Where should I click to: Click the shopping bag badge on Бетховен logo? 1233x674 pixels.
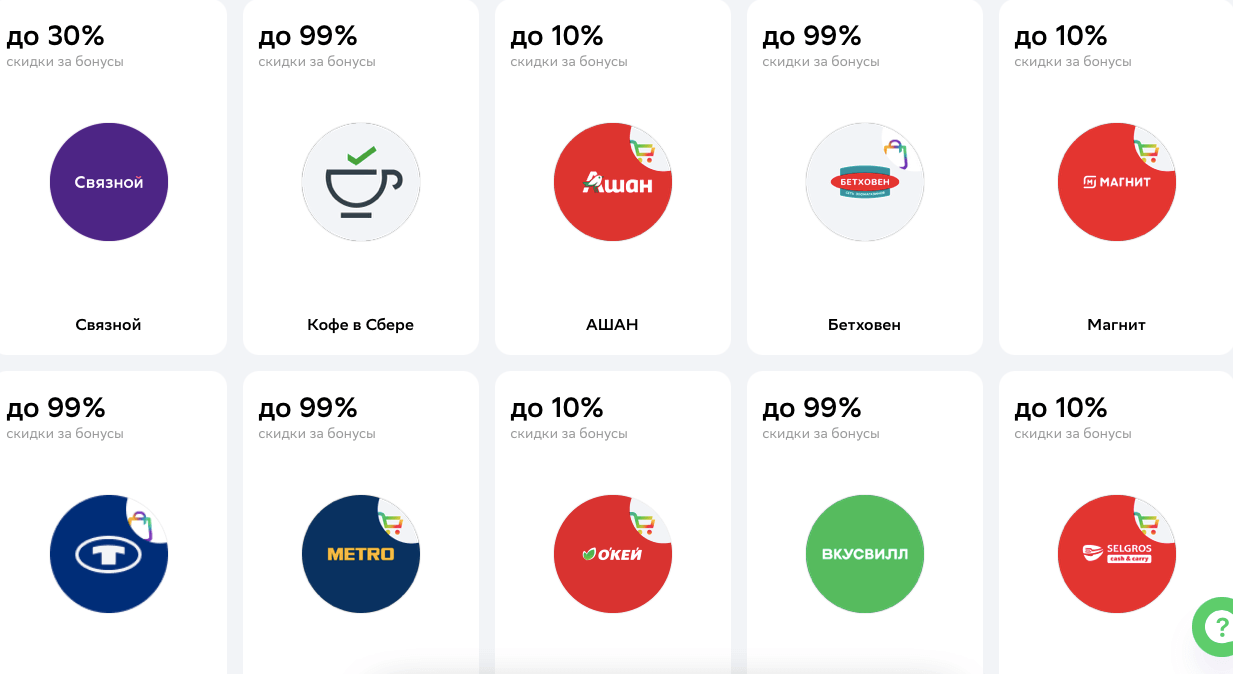pyautogui.click(x=896, y=152)
